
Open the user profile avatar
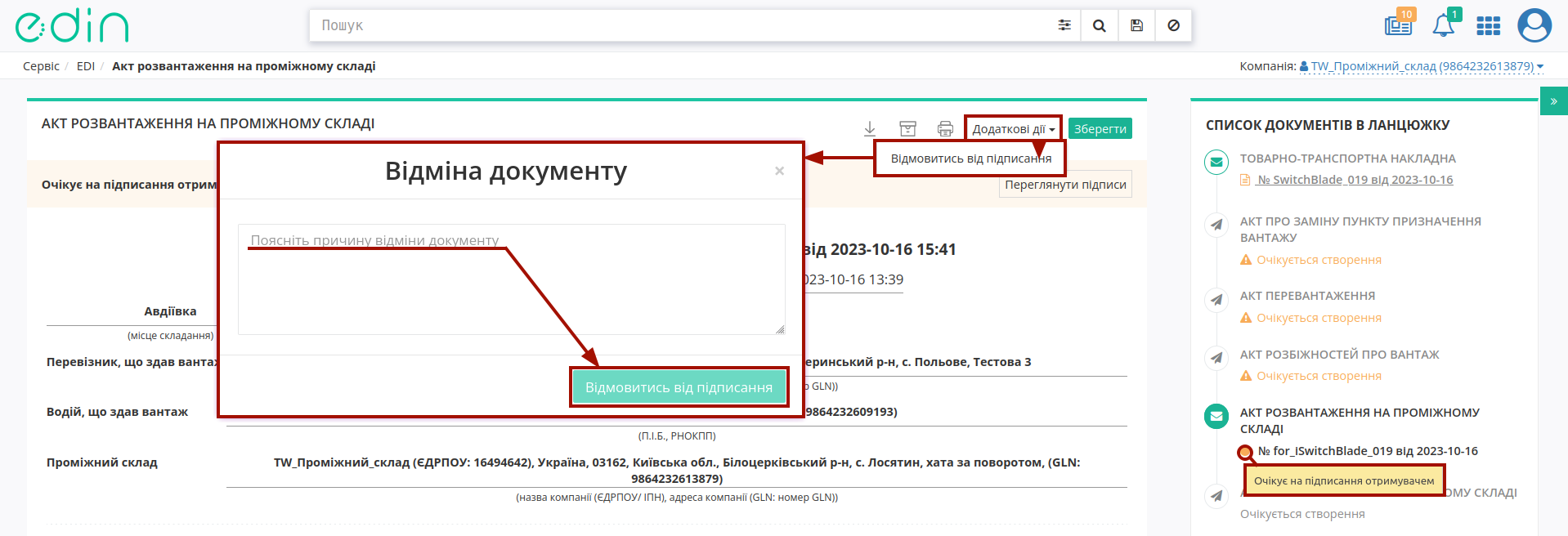click(1534, 25)
